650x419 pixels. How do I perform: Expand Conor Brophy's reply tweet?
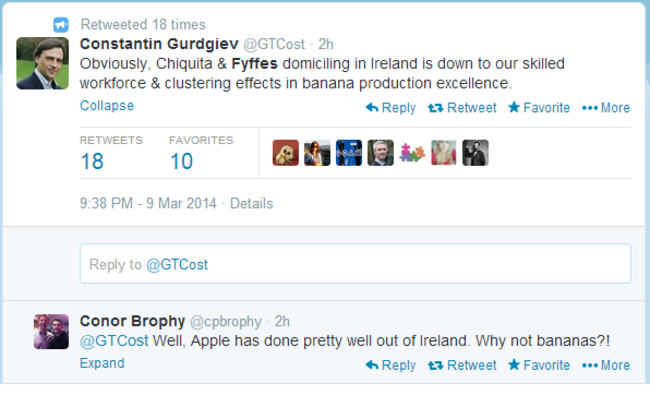pyautogui.click(x=102, y=363)
